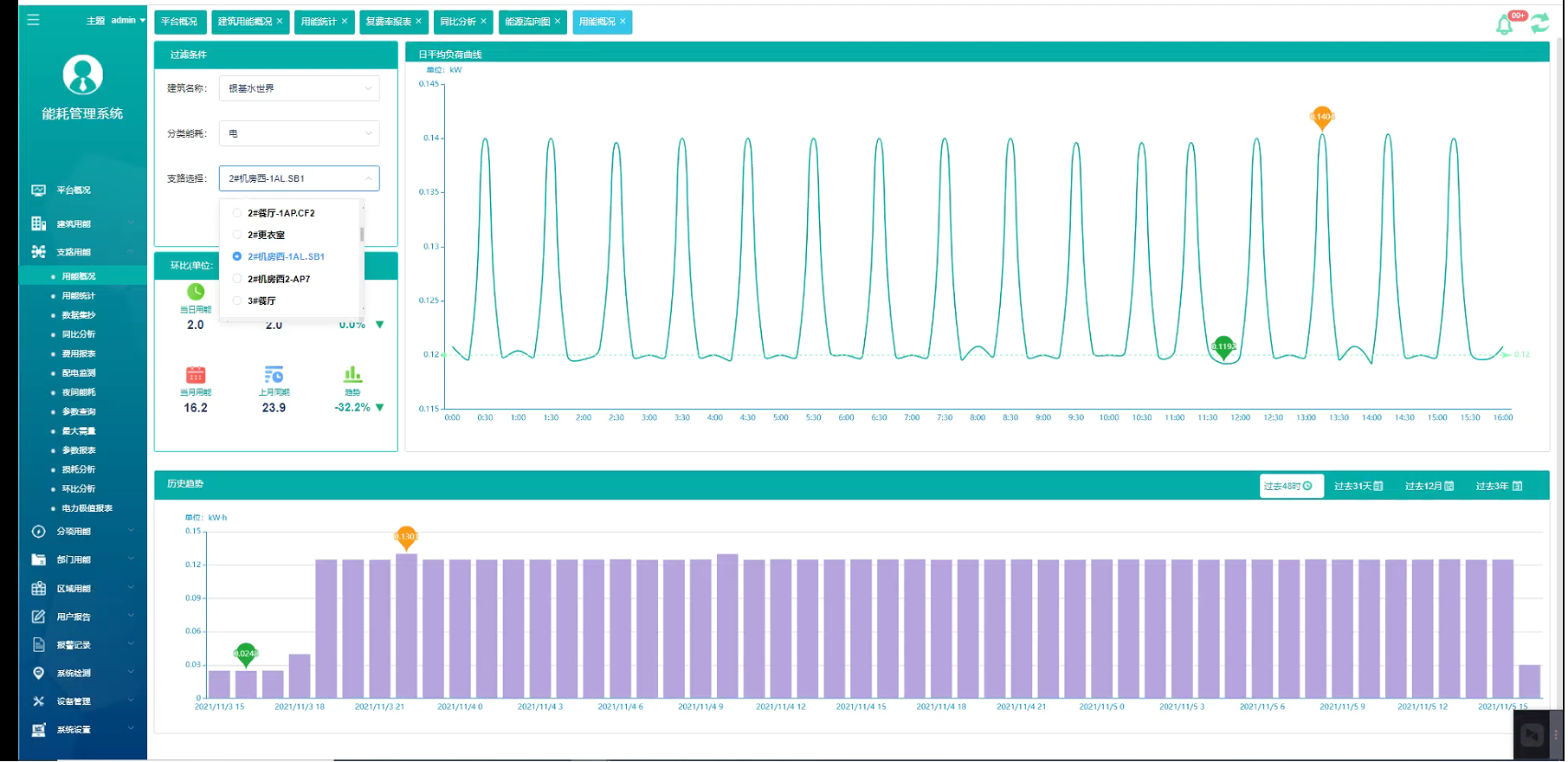Click the hamburger menu collapse icon
The image size is (1568, 762).
[x=33, y=20]
